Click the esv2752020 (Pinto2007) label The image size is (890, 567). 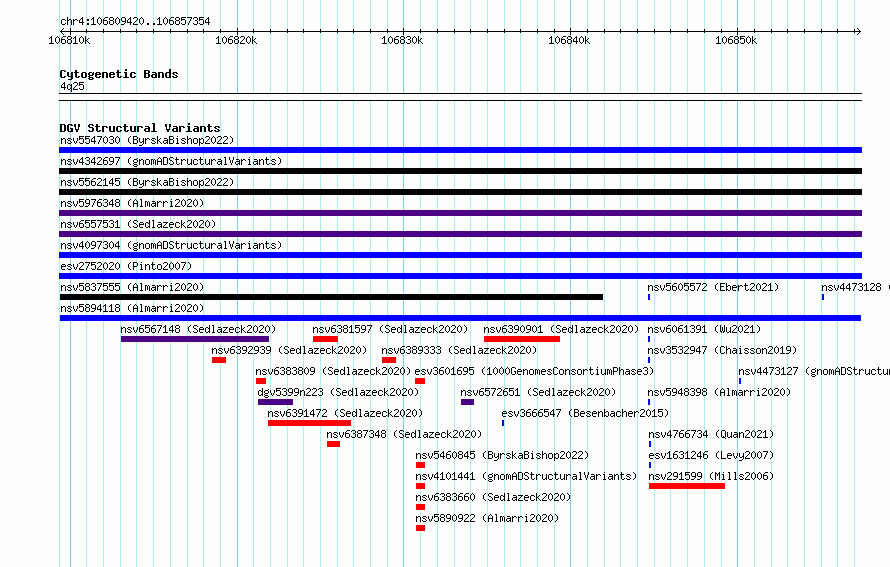point(126,266)
